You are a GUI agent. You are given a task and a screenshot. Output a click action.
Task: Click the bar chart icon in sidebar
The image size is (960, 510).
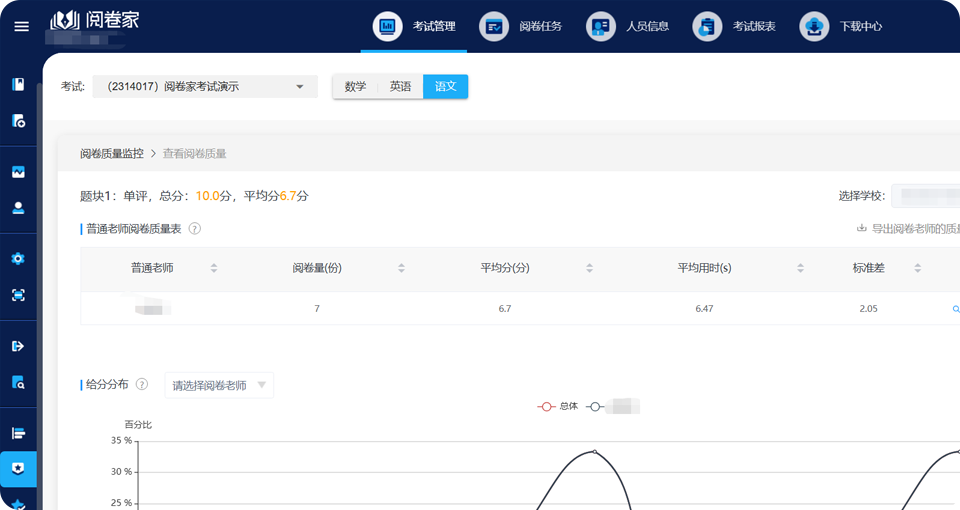(x=18, y=433)
